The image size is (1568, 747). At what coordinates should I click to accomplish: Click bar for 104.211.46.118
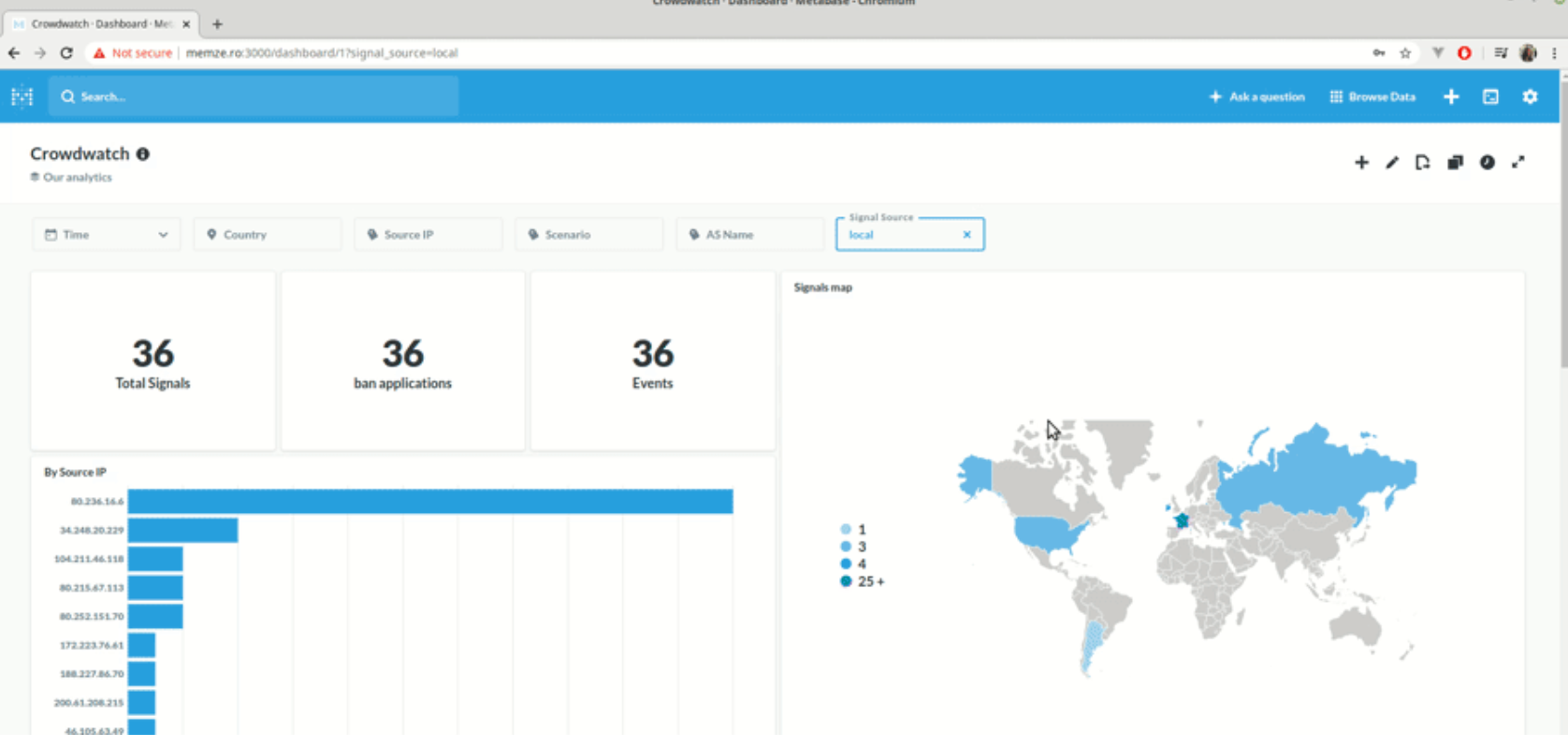[155, 560]
